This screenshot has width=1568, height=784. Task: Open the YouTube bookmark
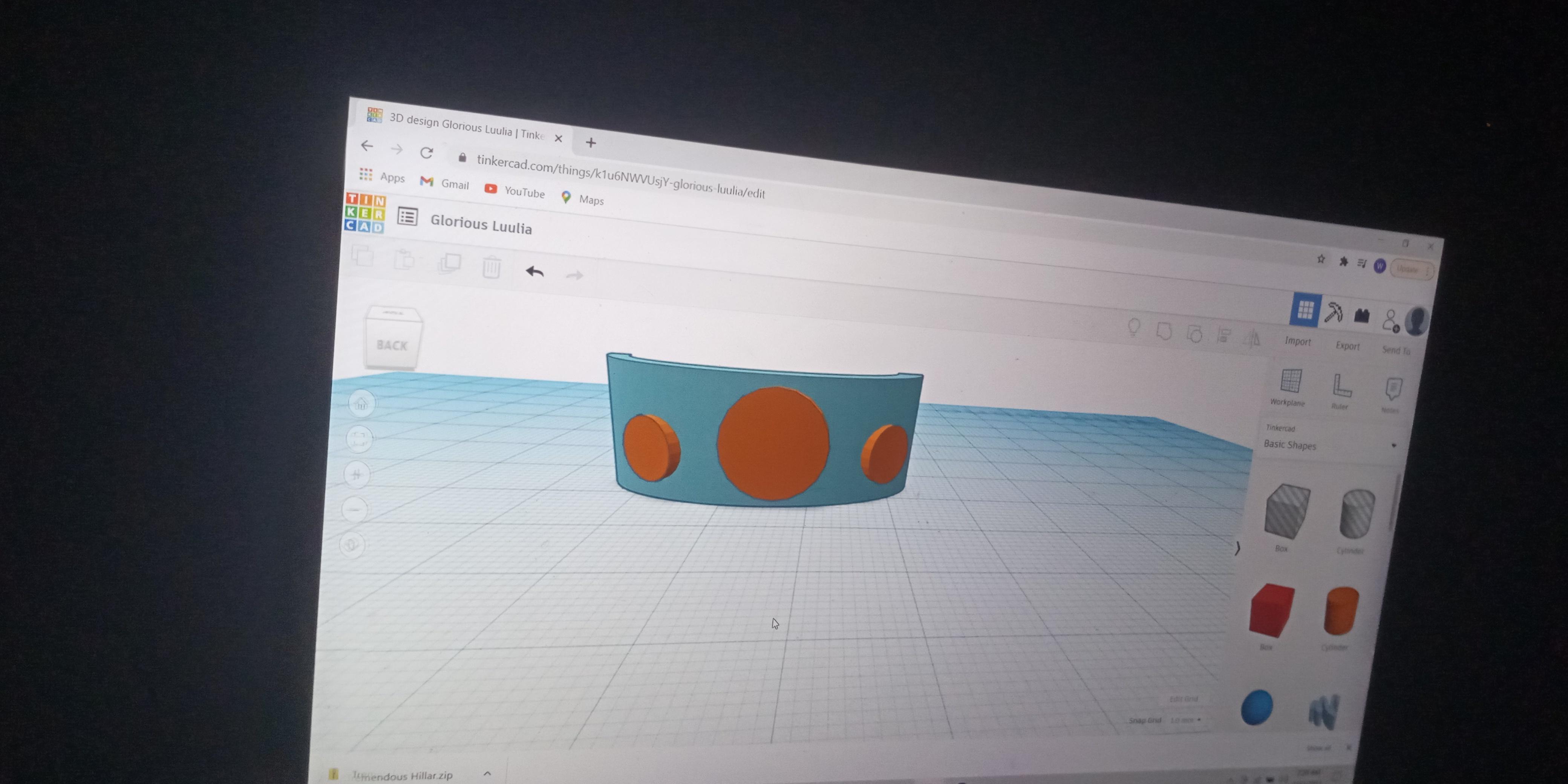point(515,190)
